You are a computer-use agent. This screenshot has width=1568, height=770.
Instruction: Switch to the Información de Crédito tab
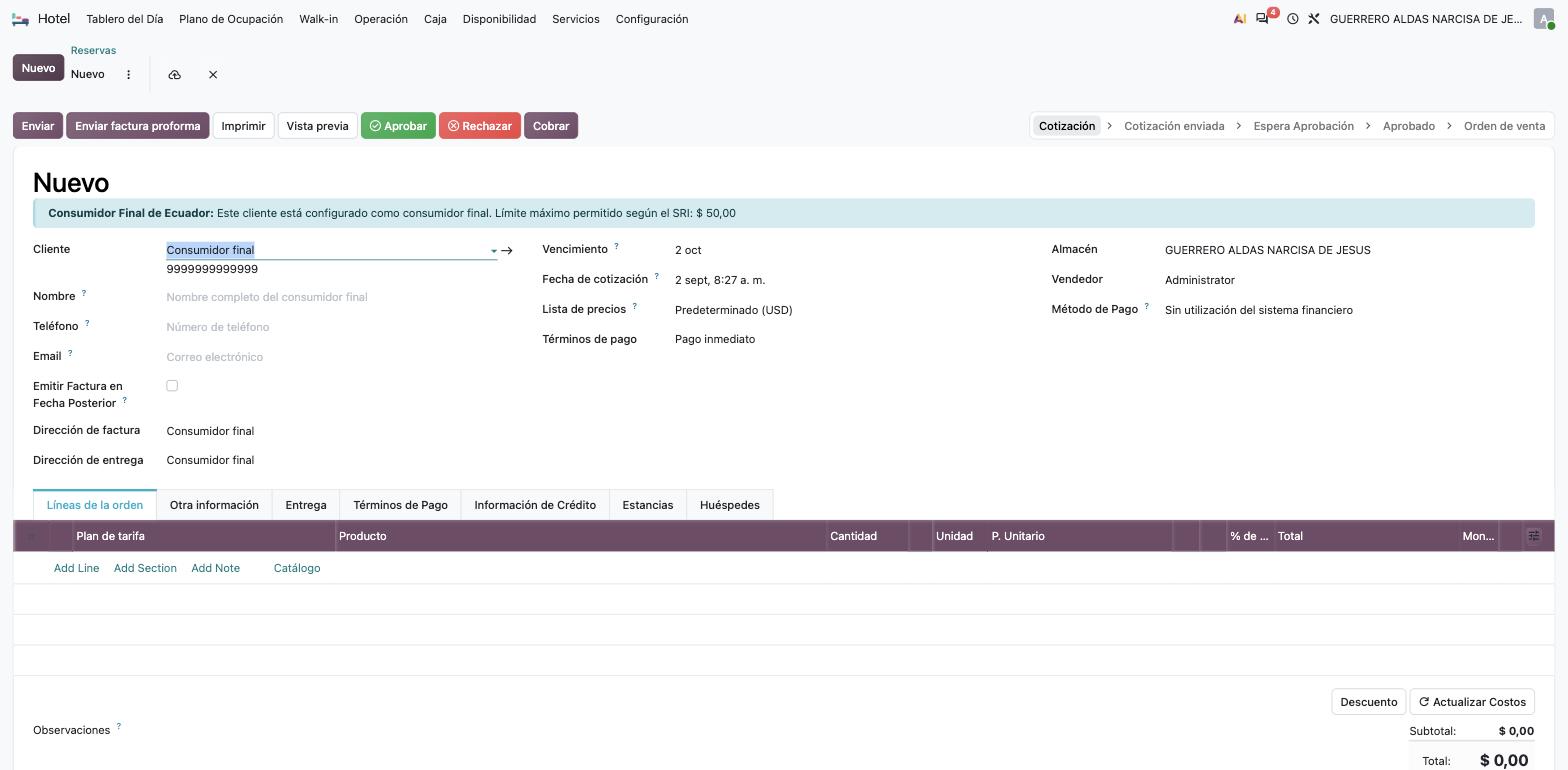[535, 505]
